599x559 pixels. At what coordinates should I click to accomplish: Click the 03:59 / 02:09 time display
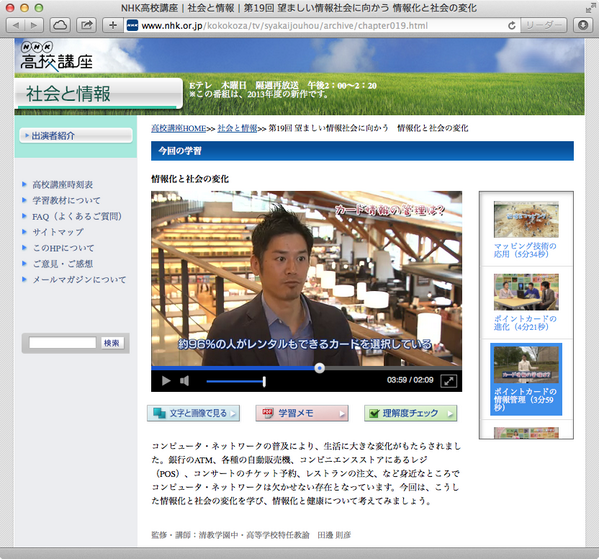410,380
